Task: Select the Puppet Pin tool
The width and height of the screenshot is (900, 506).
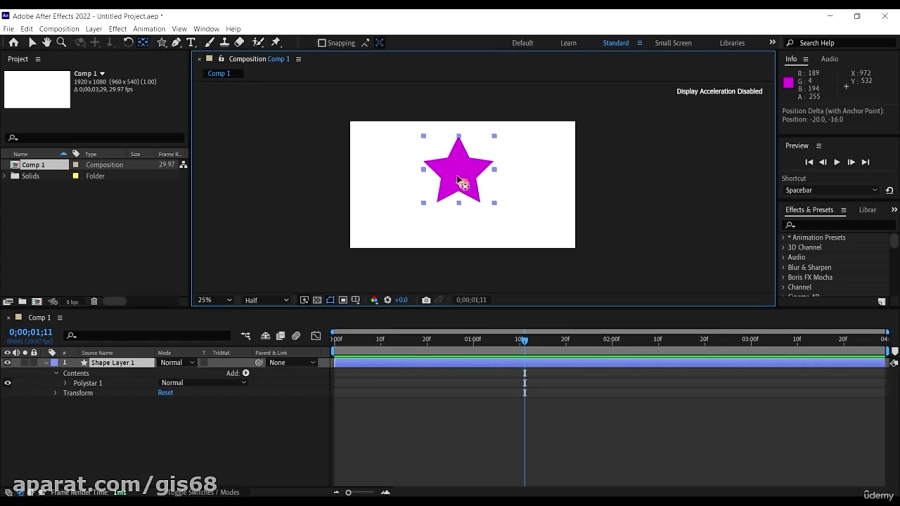Action: [x=276, y=42]
